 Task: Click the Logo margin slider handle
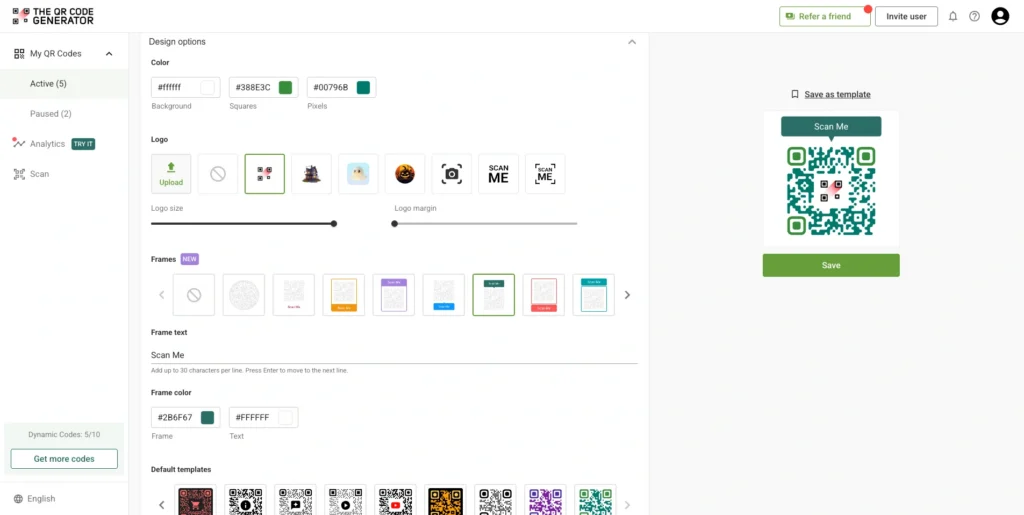point(394,223)
